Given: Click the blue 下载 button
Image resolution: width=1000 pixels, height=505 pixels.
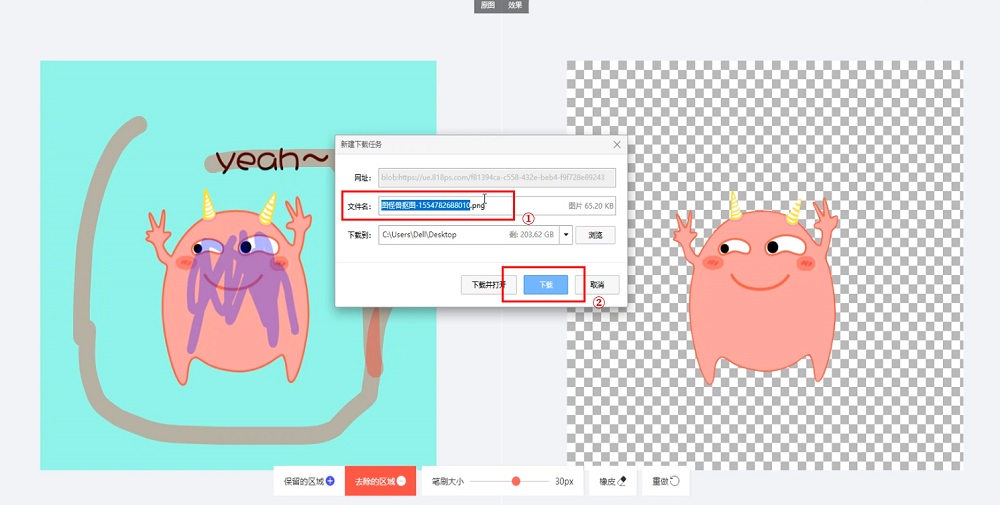Looking at the screenshot, I should coord(546,285).
